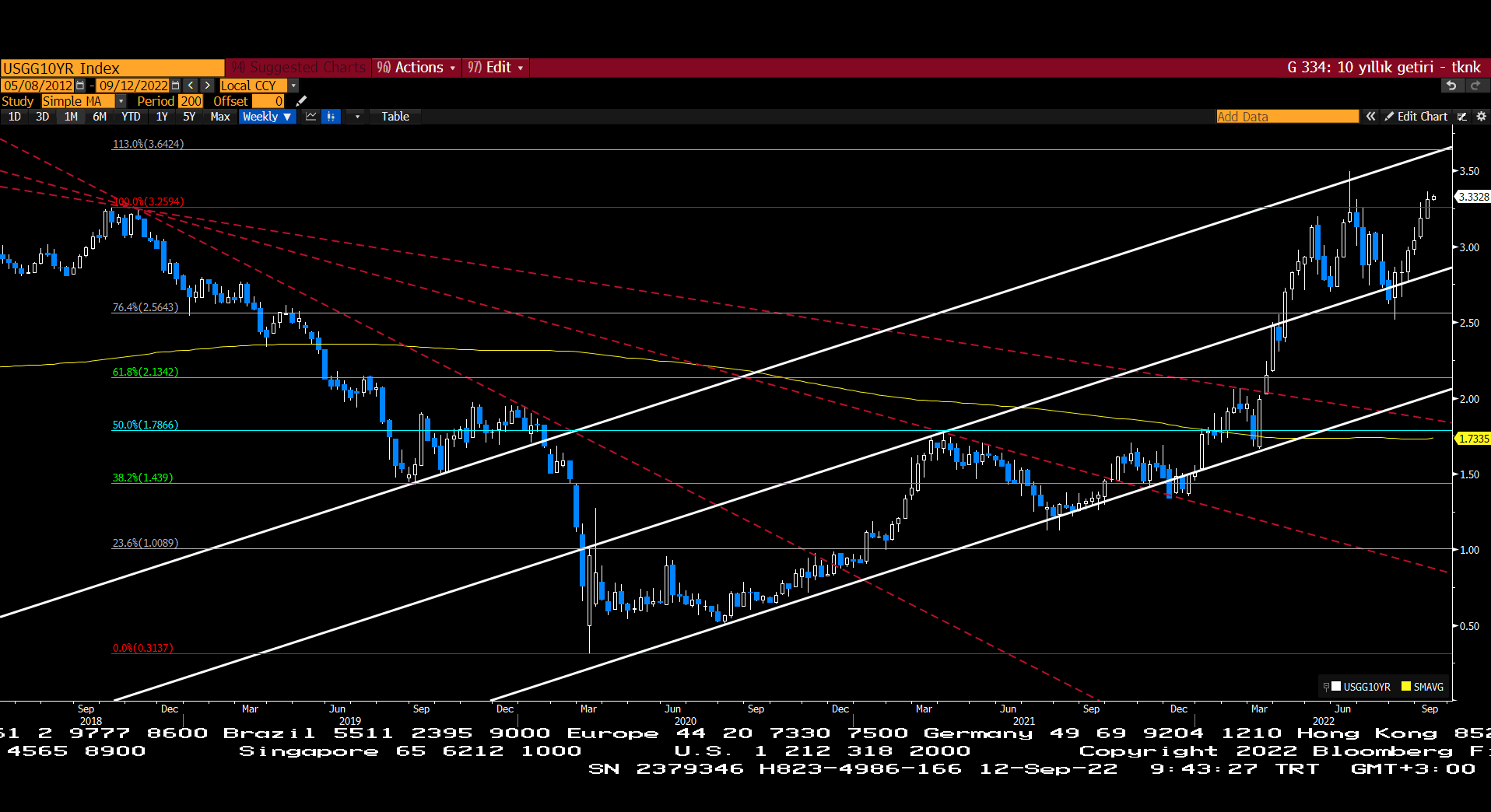The width and height of the screenshot is (1491, 812).
Task: Click the SMAVG legend label
Action: (x=1429, y=687)
